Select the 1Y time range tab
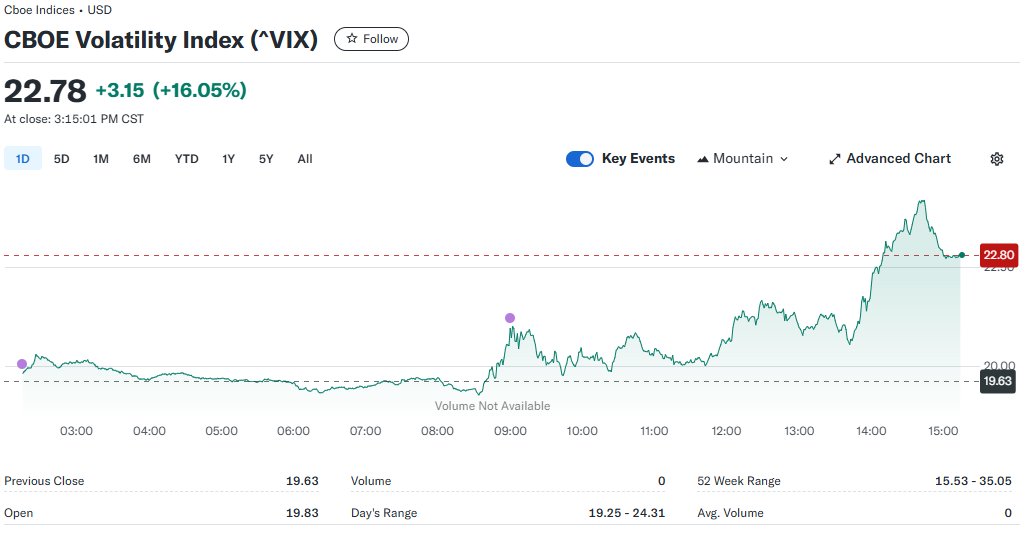This screenshot has height=543, width=1035. coord(228,159)
